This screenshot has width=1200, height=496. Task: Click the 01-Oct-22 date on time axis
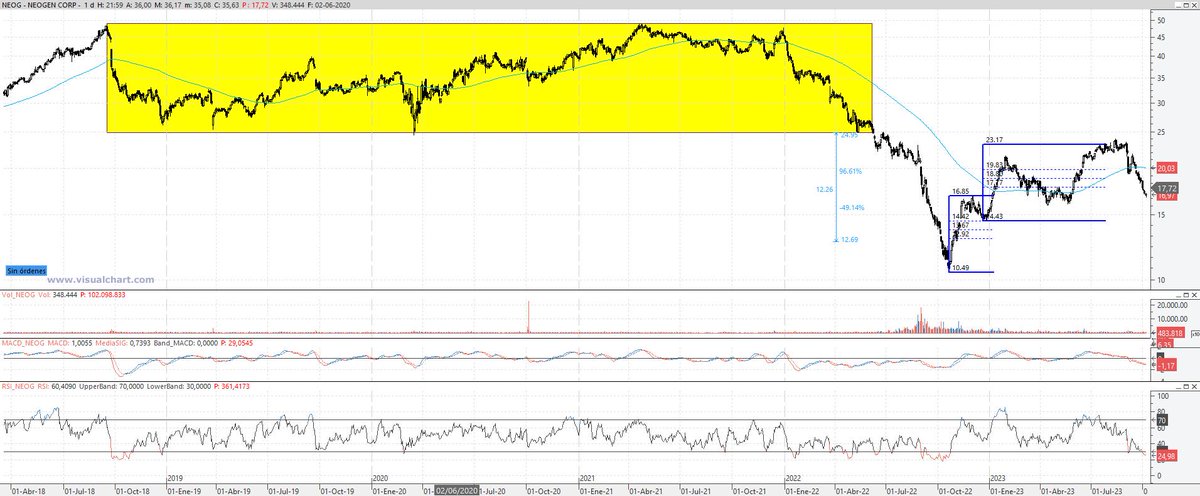tap(956, 491)
